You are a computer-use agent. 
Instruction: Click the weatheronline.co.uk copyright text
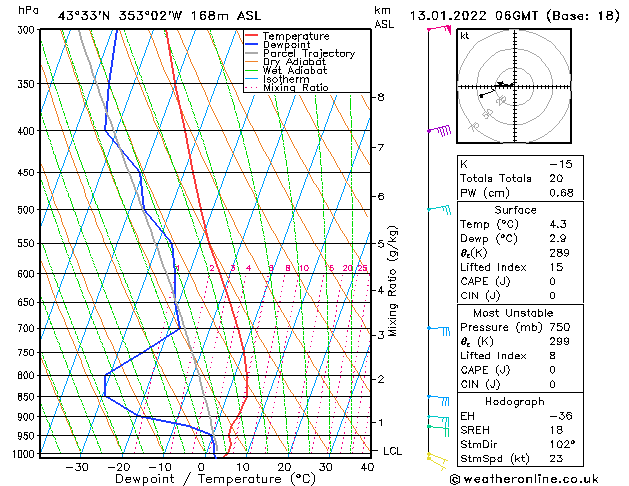pyautogui.click(x=524, y=479)
